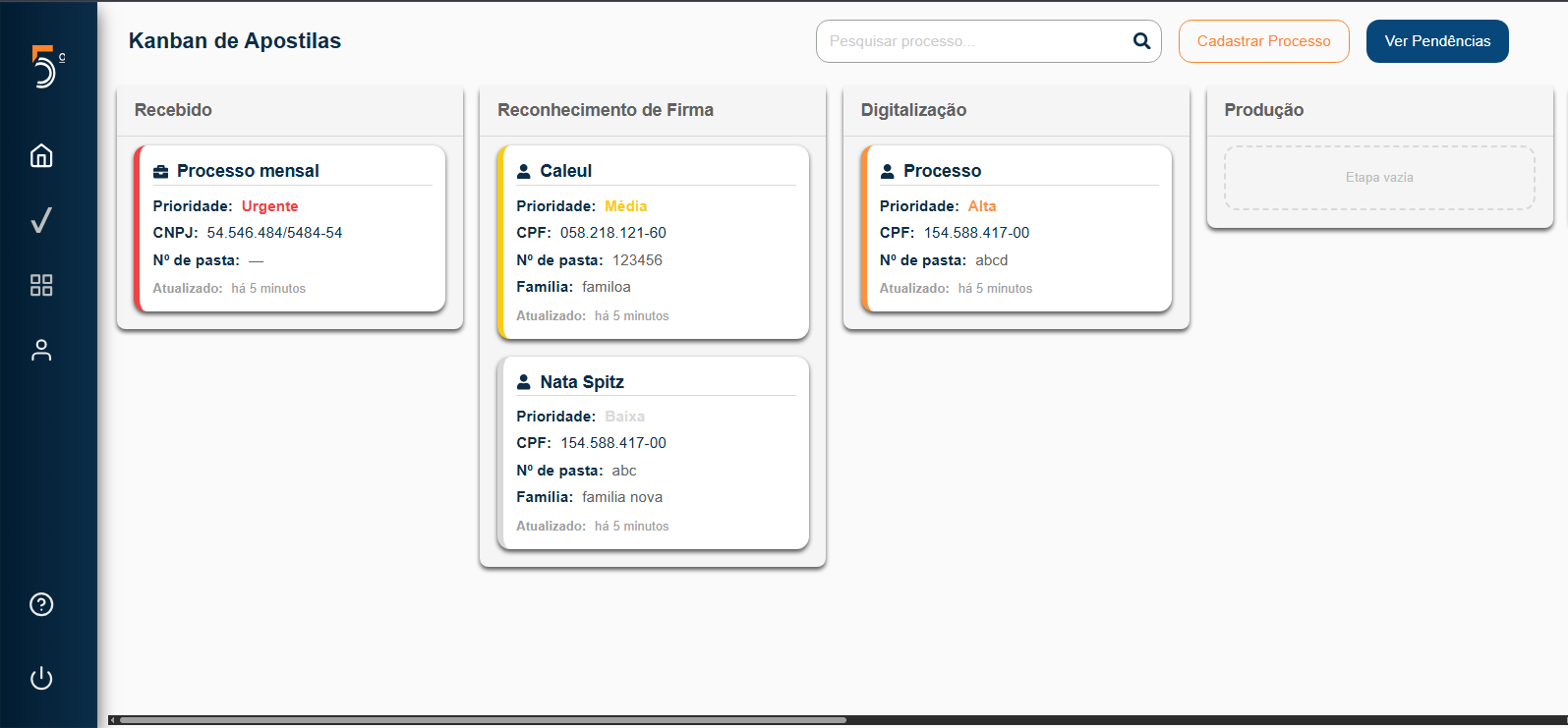This screenshot has height=728, width=1568.
Task: Click the horizontal scrollbar at bottom
Action: 482,720
